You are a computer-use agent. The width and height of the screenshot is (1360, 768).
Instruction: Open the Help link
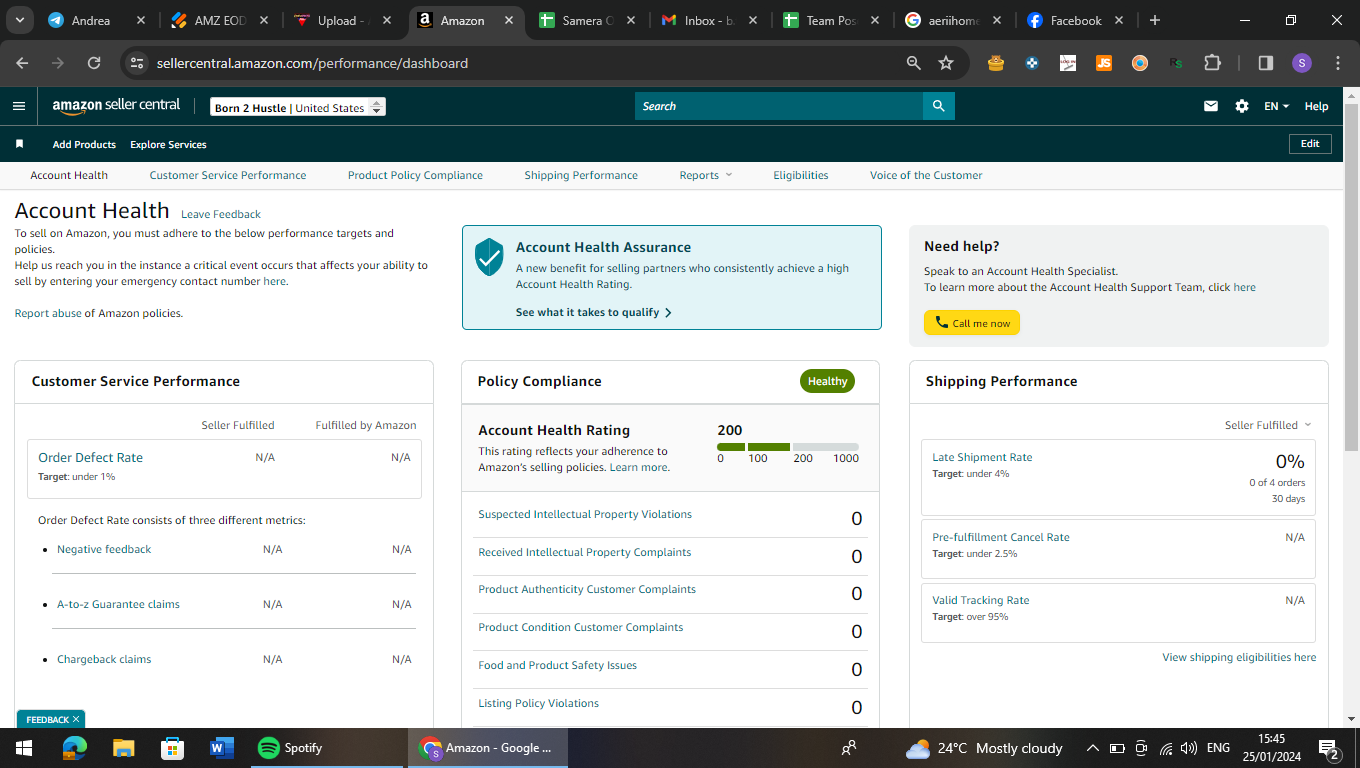(1316, 106)
